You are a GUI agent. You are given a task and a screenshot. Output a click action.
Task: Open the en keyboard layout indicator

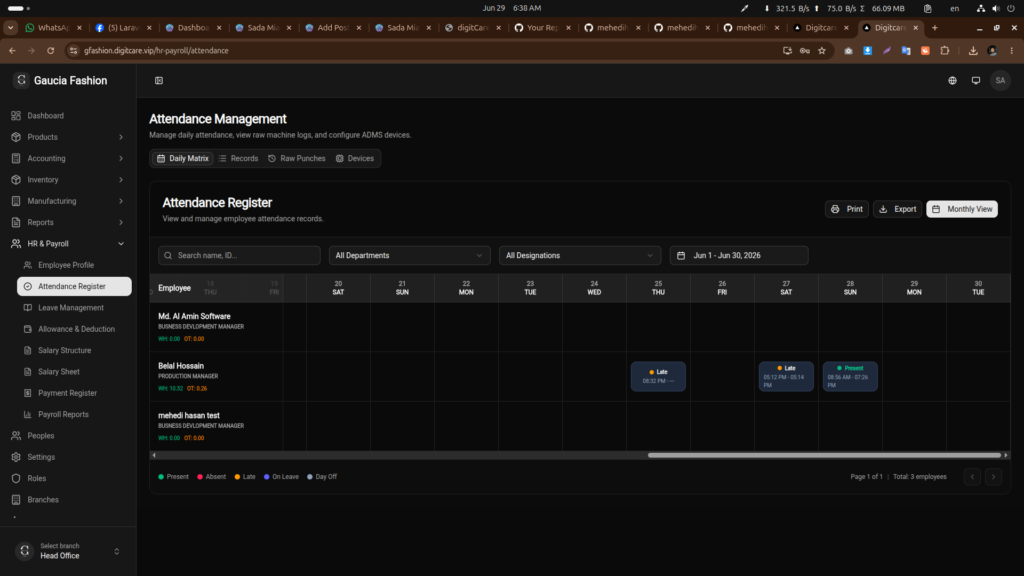pyautogui.click(x=954, y=8)
